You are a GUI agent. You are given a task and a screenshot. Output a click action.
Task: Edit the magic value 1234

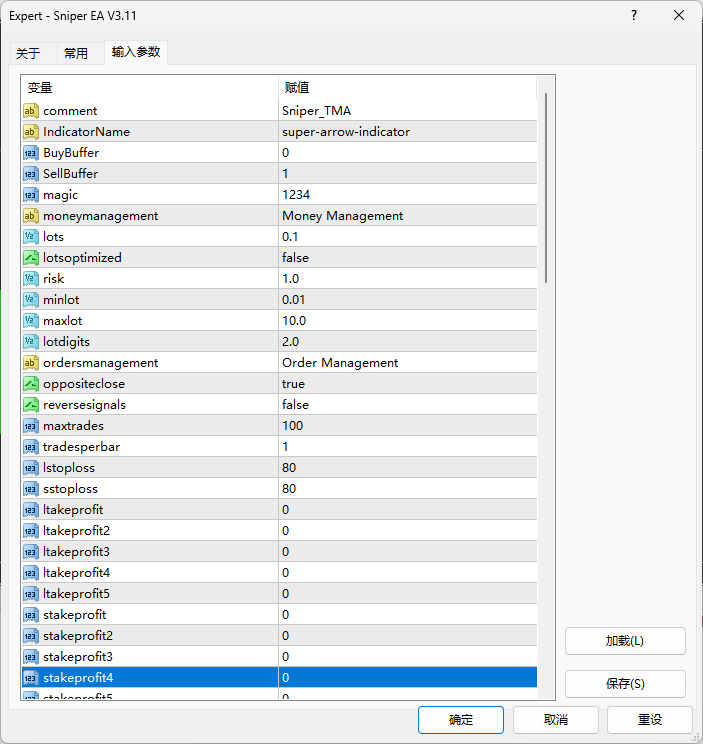click(x=407, y=195)
